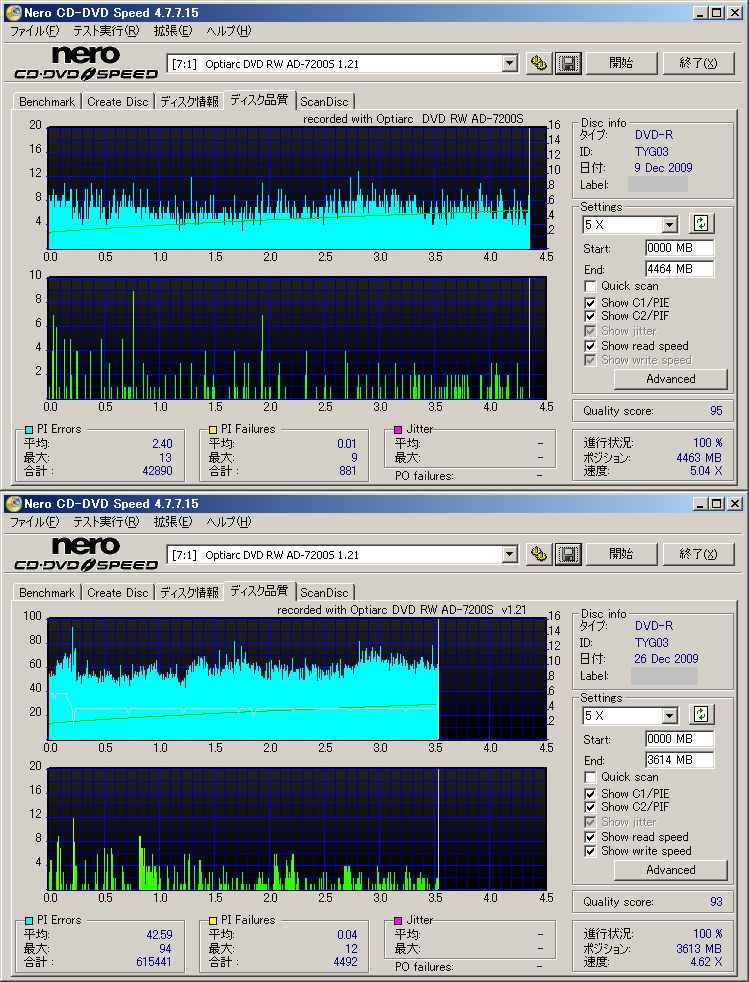
Task: Click the save floppy icon in bottom window
Action: coord(568,554)
